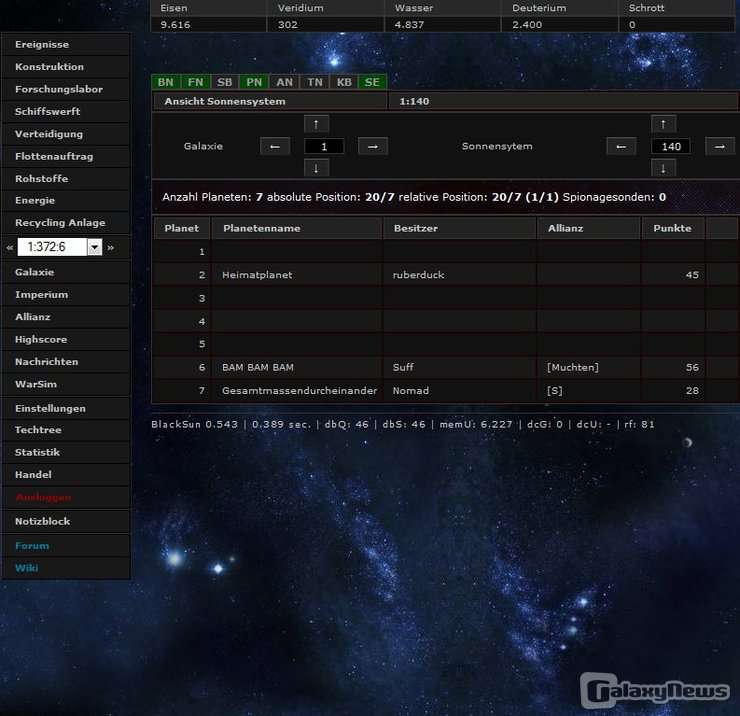Viewport: 740px width, 716px height.
Task: Select the SB tab
Action: click(x=225, y=82)
